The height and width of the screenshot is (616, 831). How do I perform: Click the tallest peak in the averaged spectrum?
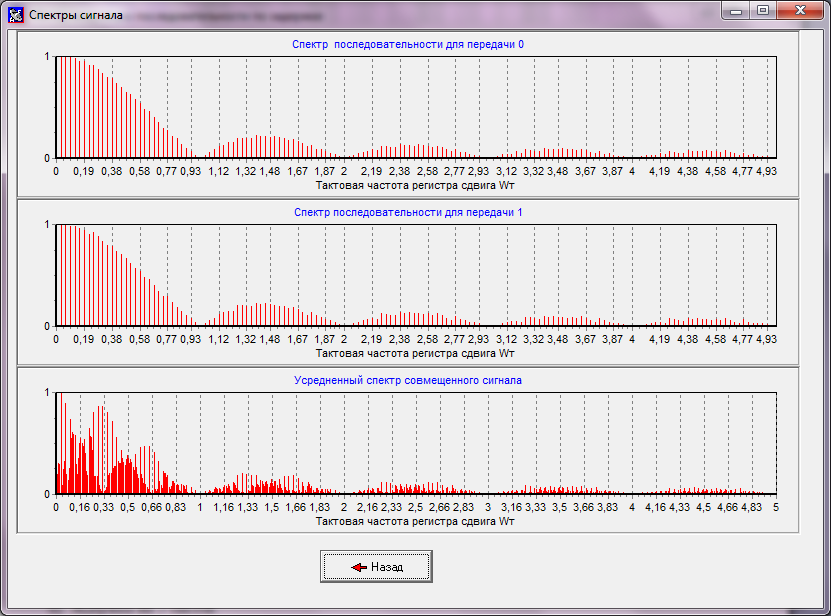coord(61,443)
